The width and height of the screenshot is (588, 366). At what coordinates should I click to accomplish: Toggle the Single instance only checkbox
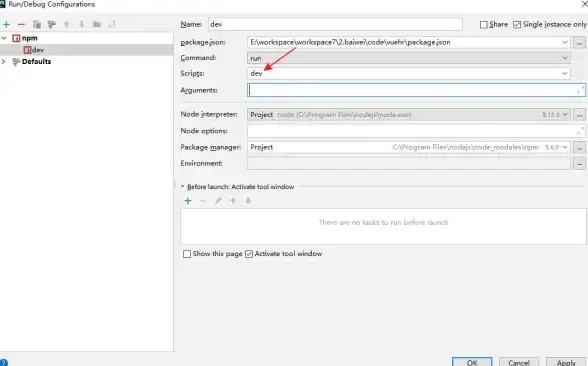517,25
